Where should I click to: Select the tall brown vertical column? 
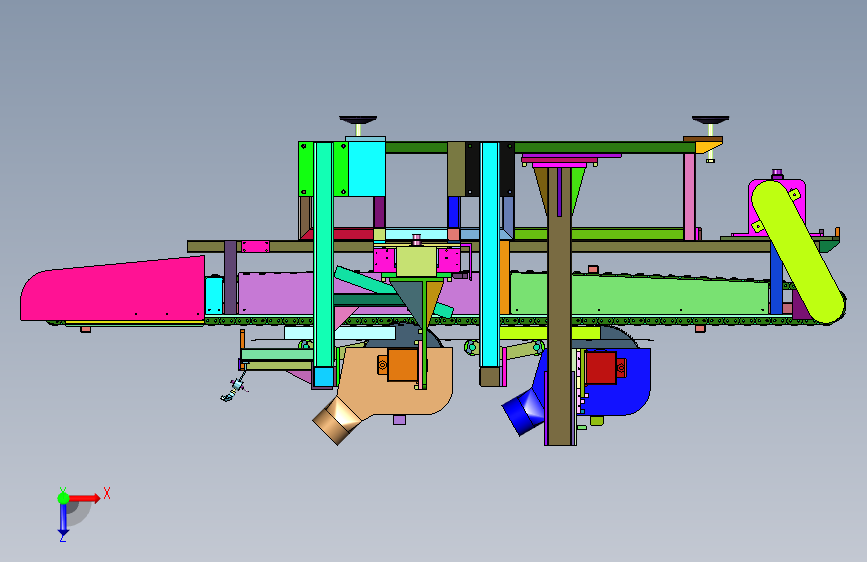559,307
